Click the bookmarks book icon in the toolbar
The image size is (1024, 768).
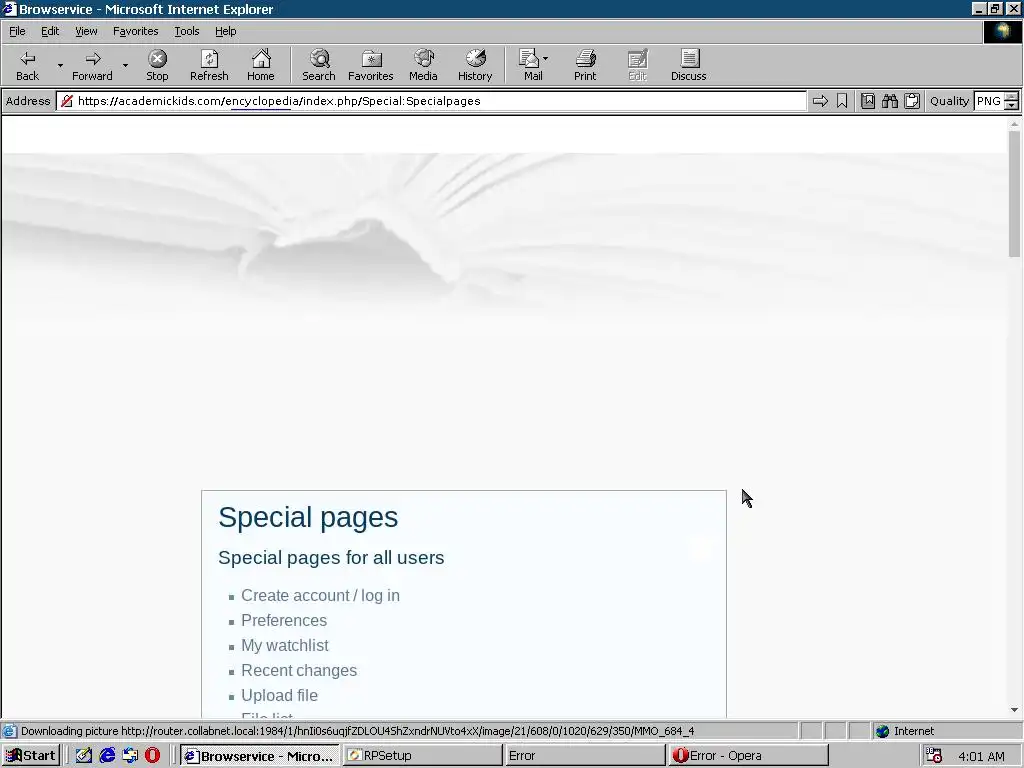(867, 101)
